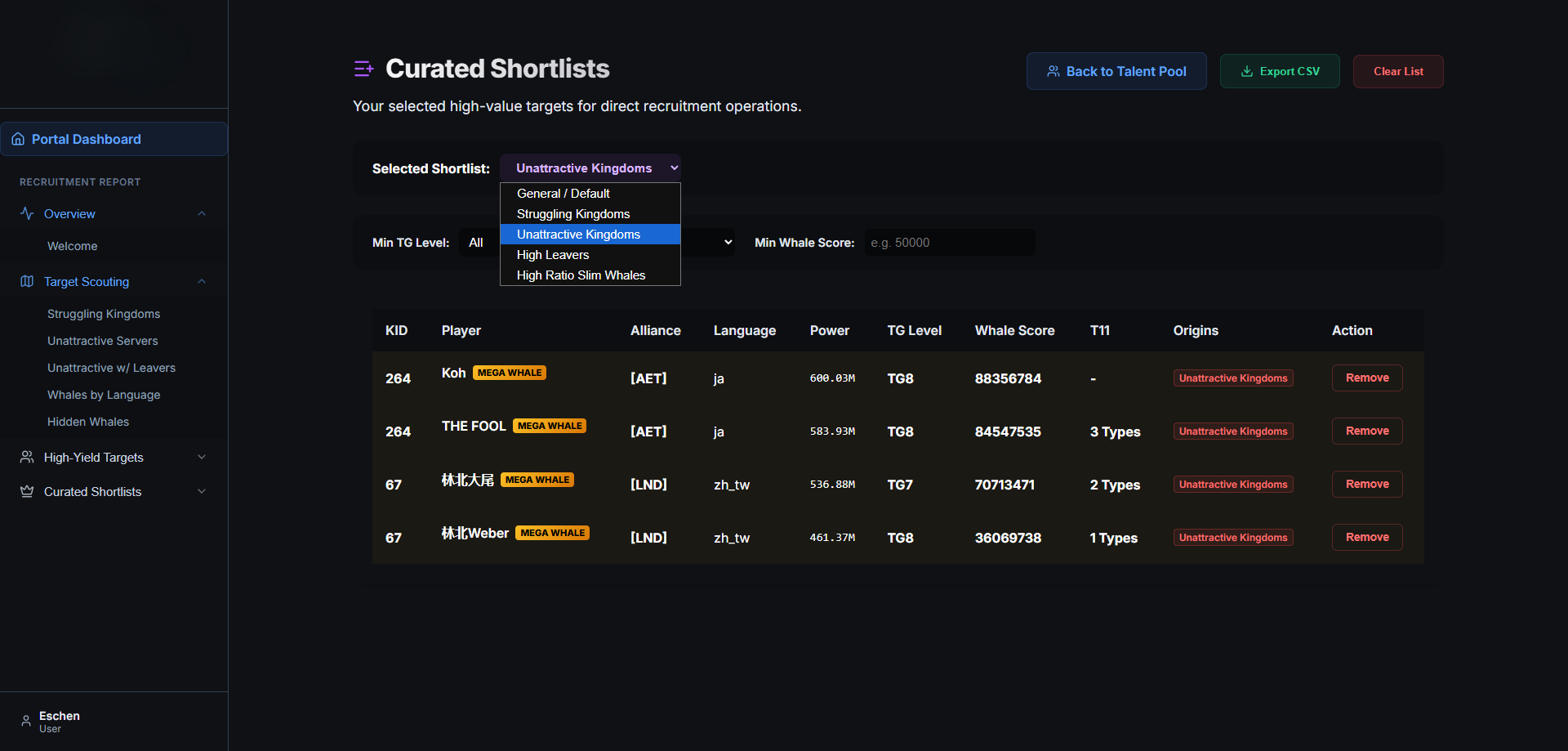Image resolution: width=1568 pixels, height=751 pixels.
Task: Click the TG Level column header
Action: point(915,330)
